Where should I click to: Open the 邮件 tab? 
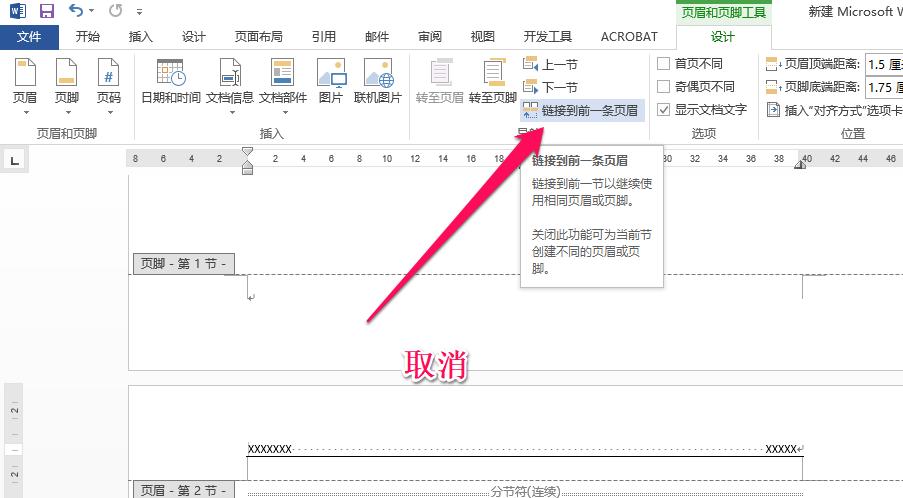tap(377, 37)
